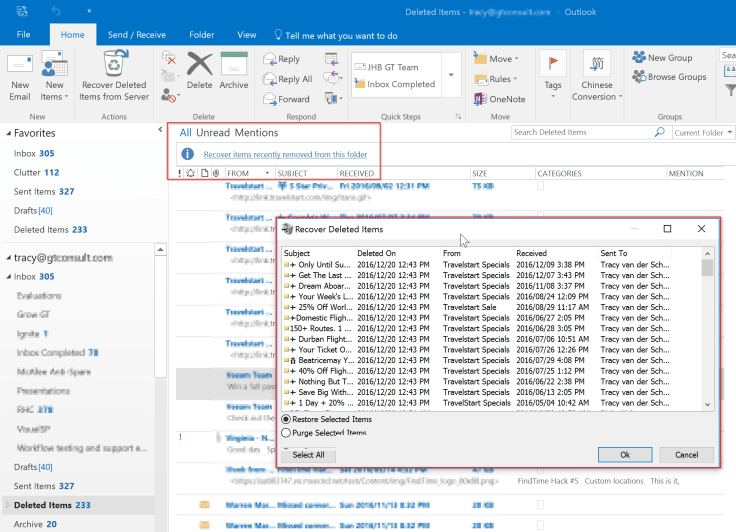Open the Current Folder search scope dropdown
The image size is (736, 532).
[702, 132]
